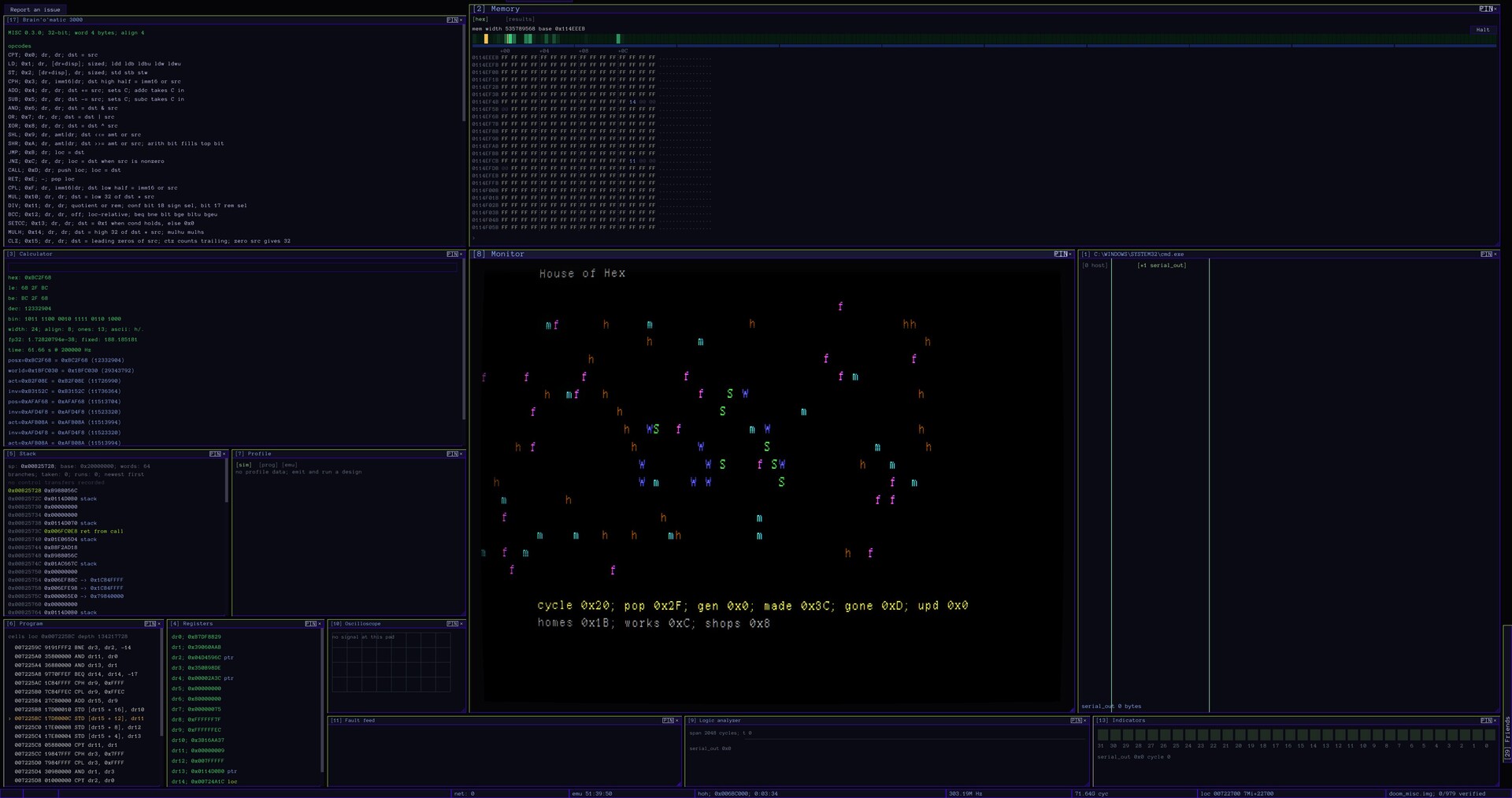Screen dimensions: 1512x798
Task: Pin the Fault feed panel
Action: coord(667,721)
